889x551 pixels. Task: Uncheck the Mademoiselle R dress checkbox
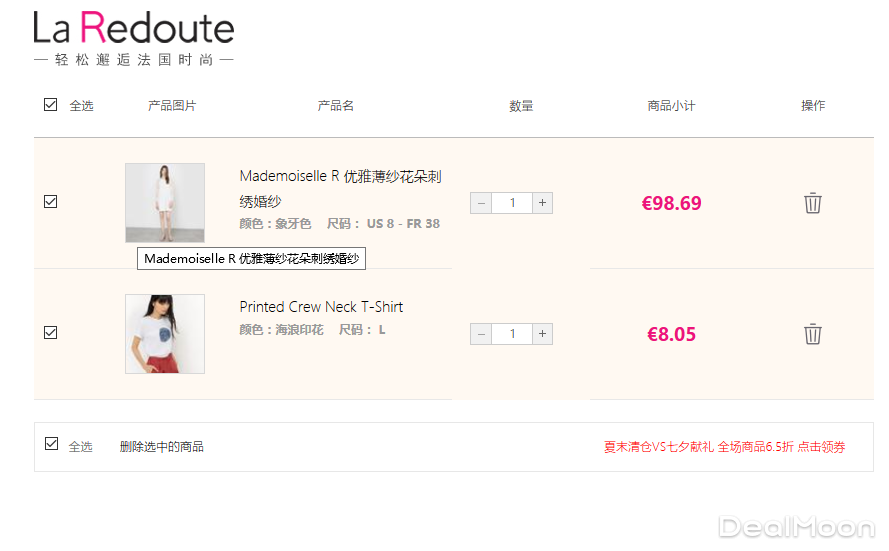click(x=51, y=201)
